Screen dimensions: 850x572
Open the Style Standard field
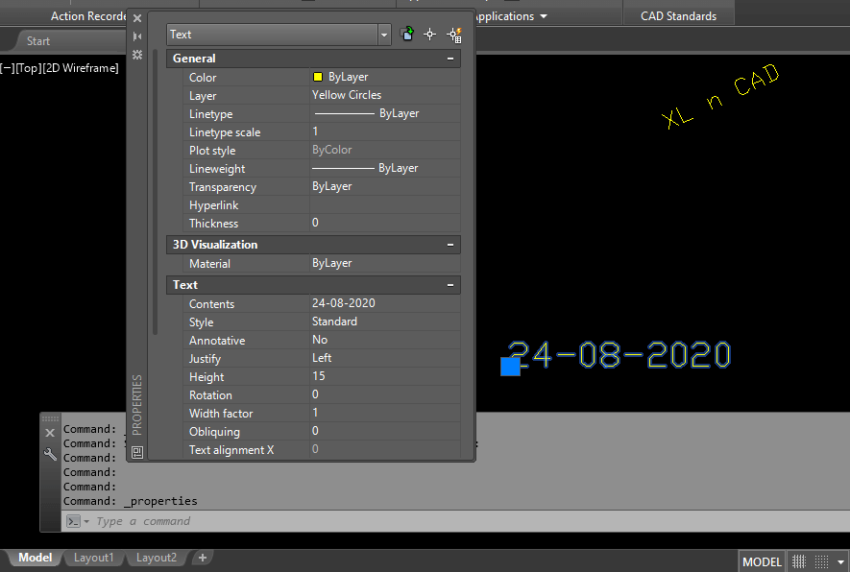[384, 322]
